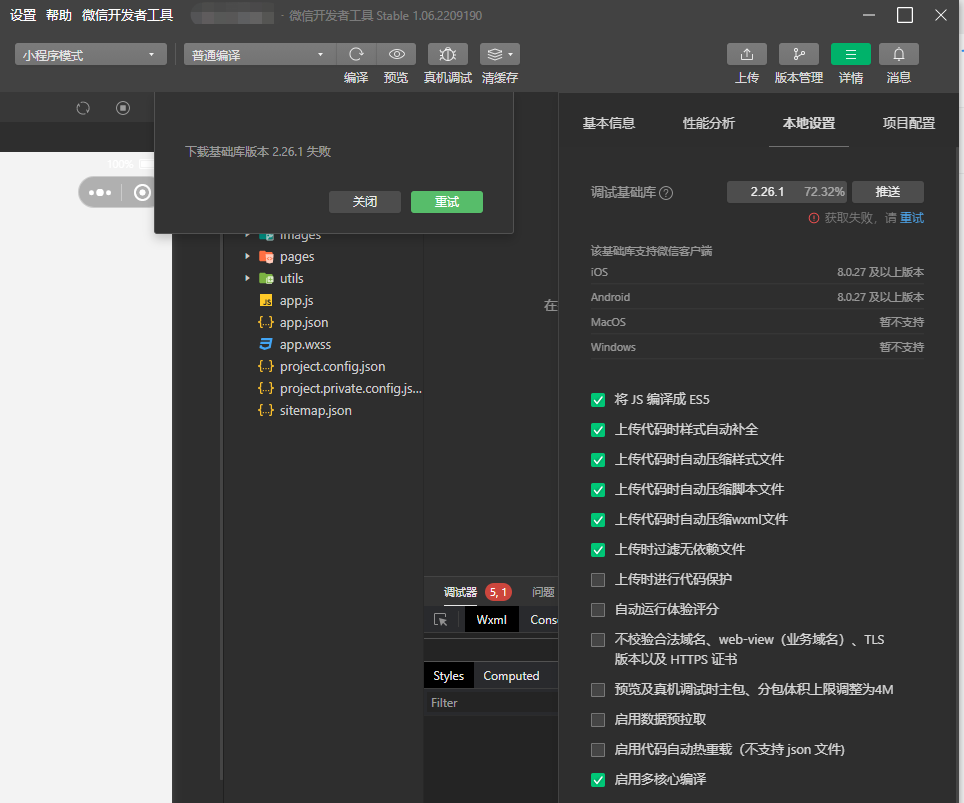964x803 pixels.
Task: Switch to the 性能分析 tab
Action: [x=709, y=123]
